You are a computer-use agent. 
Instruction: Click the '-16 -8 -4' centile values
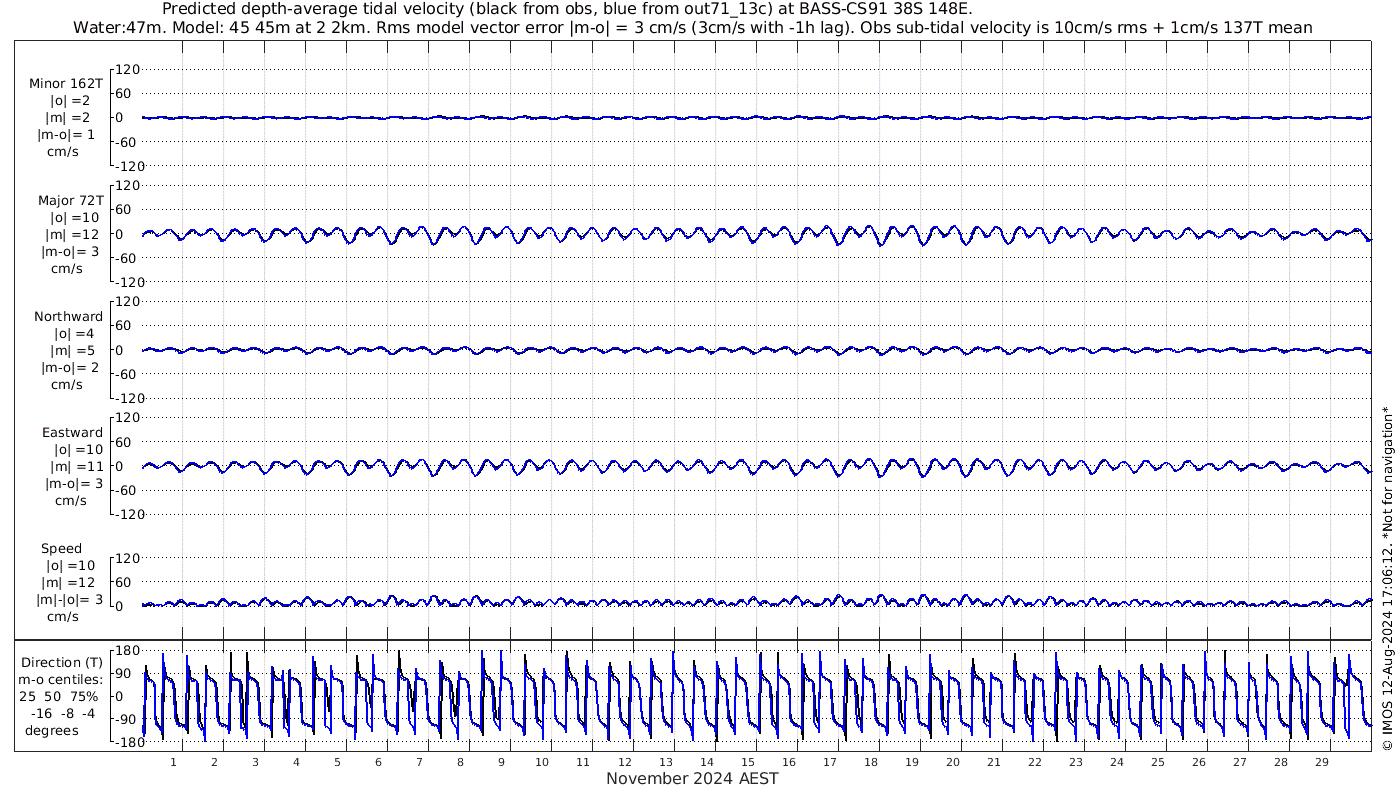point(62,713)
